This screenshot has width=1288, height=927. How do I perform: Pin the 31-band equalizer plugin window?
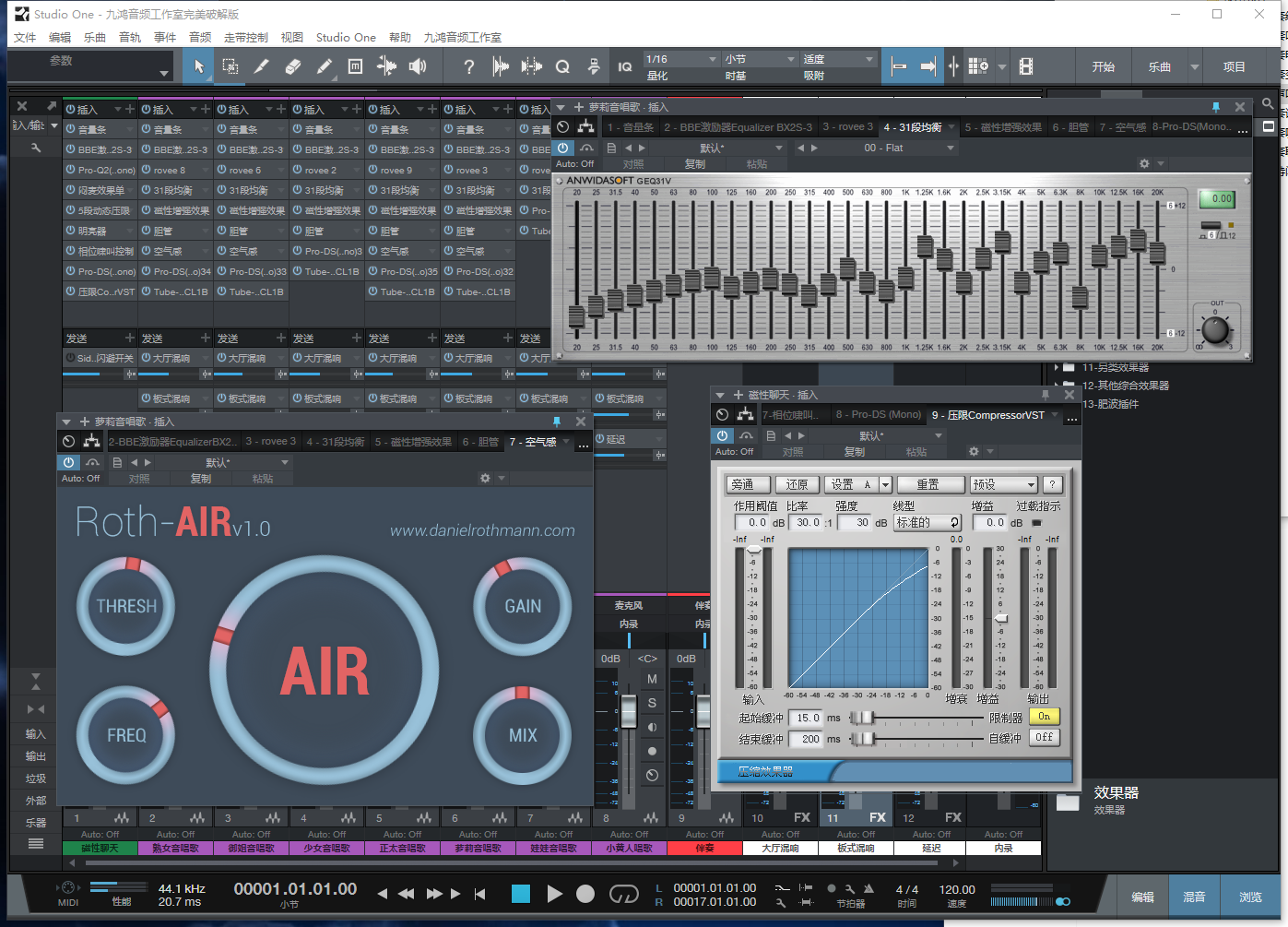click(x=1215, y=107)
